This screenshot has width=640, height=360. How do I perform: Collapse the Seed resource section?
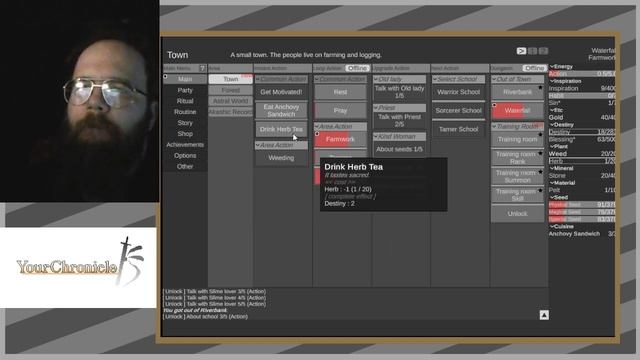(559, 197)
